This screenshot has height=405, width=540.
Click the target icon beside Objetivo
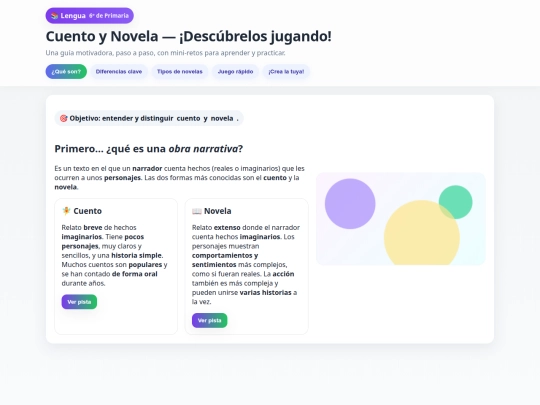(x=63, y=118)
